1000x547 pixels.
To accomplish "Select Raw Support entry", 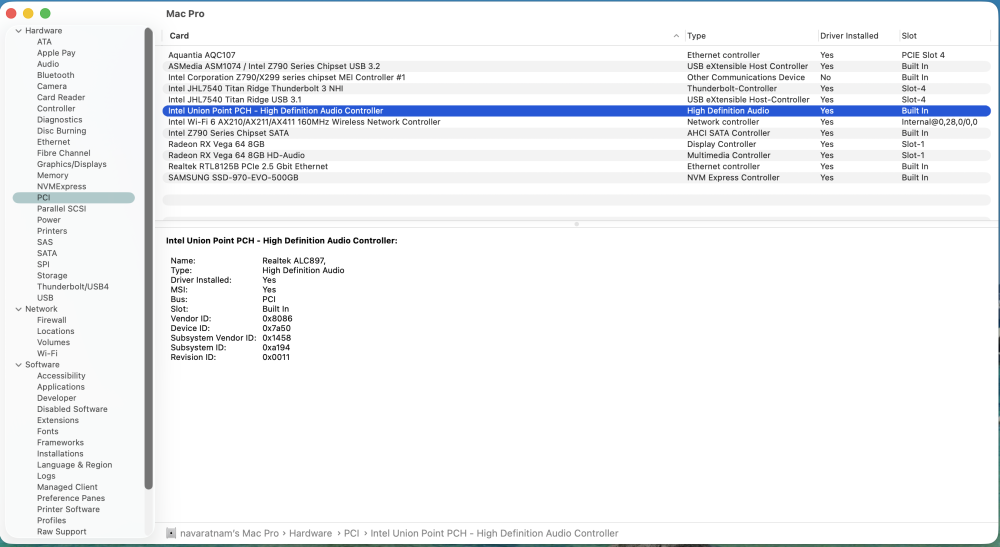I will (x=61, y=532).
